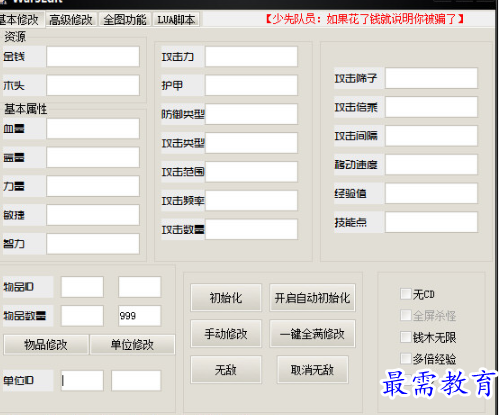The image size is (504, 415).
Task: Focus the 经验值 input field
Action: click(431, 193)
